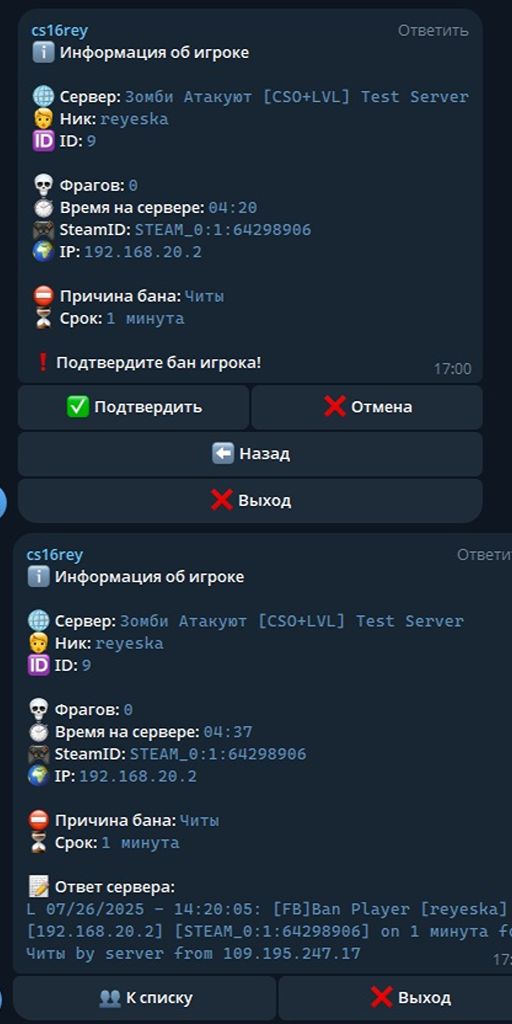Image resolution: width=512 pixels, height=1024 pixels.
Task: Copy the server response log text
Action: pyautogui.click(x=268, y=931)
